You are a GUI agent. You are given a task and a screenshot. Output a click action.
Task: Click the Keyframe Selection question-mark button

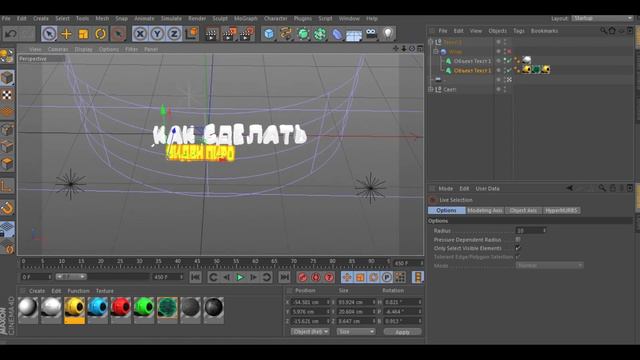pos(329,277)
